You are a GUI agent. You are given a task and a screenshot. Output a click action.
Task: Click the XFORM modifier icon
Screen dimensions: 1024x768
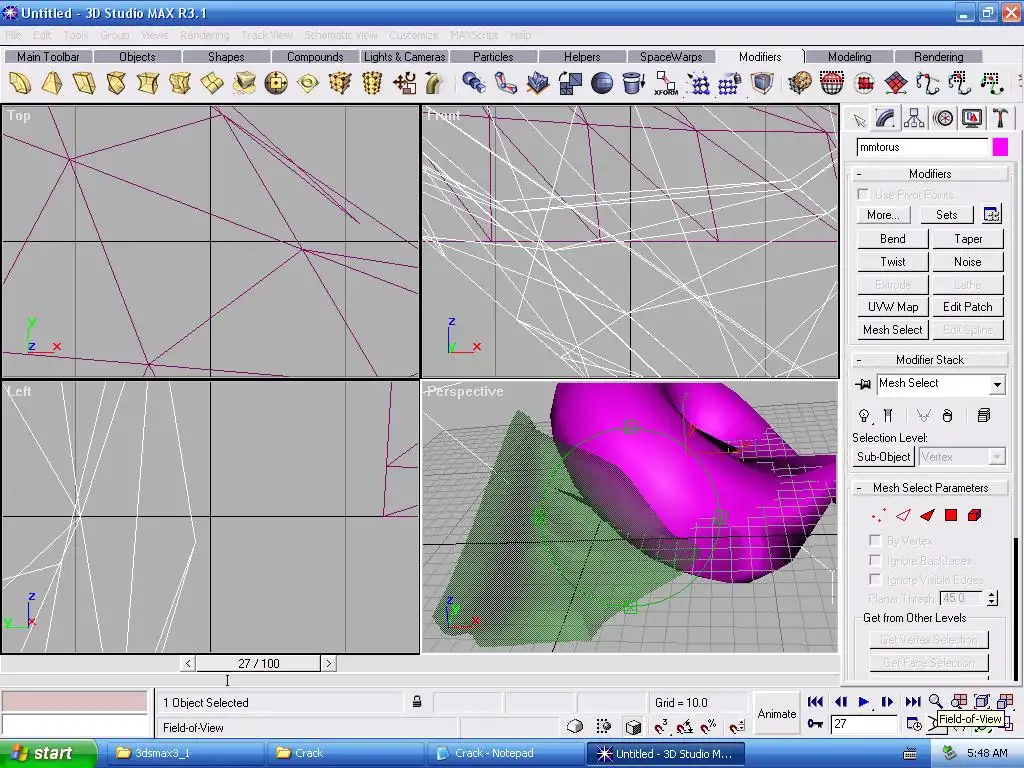pos(665,83)
